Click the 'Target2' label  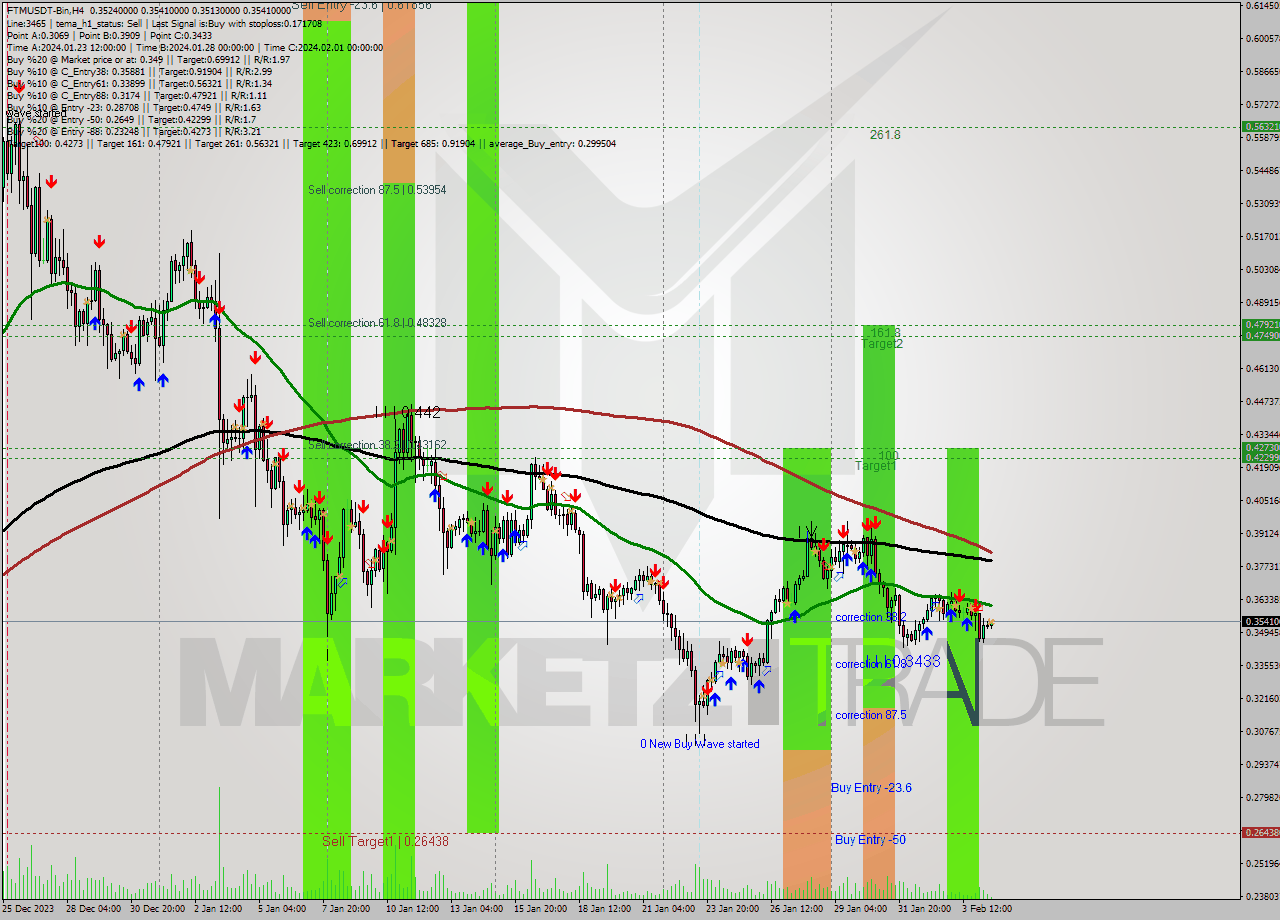tap(882, 344)
